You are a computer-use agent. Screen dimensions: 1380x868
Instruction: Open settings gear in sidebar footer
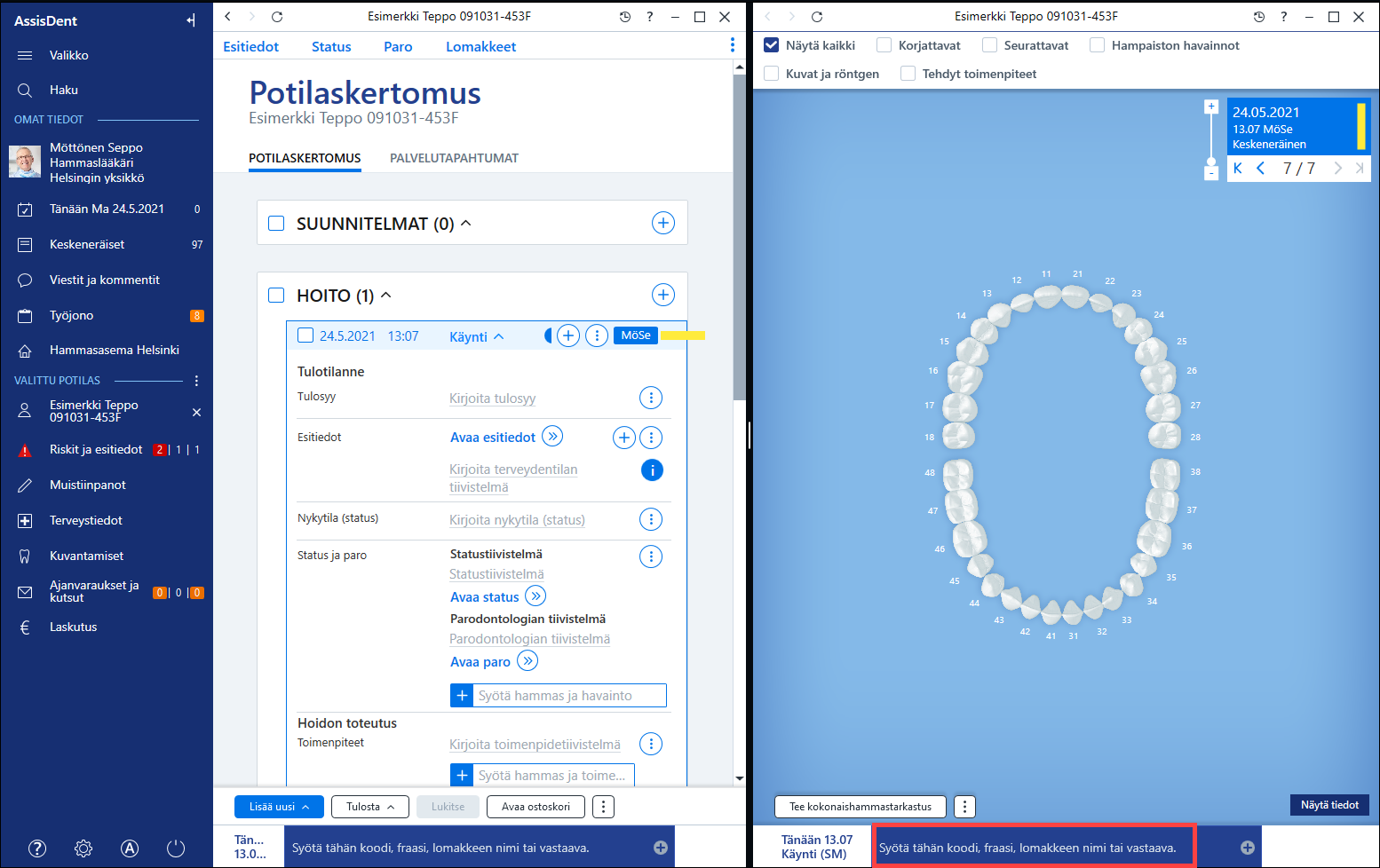(83, 848)
